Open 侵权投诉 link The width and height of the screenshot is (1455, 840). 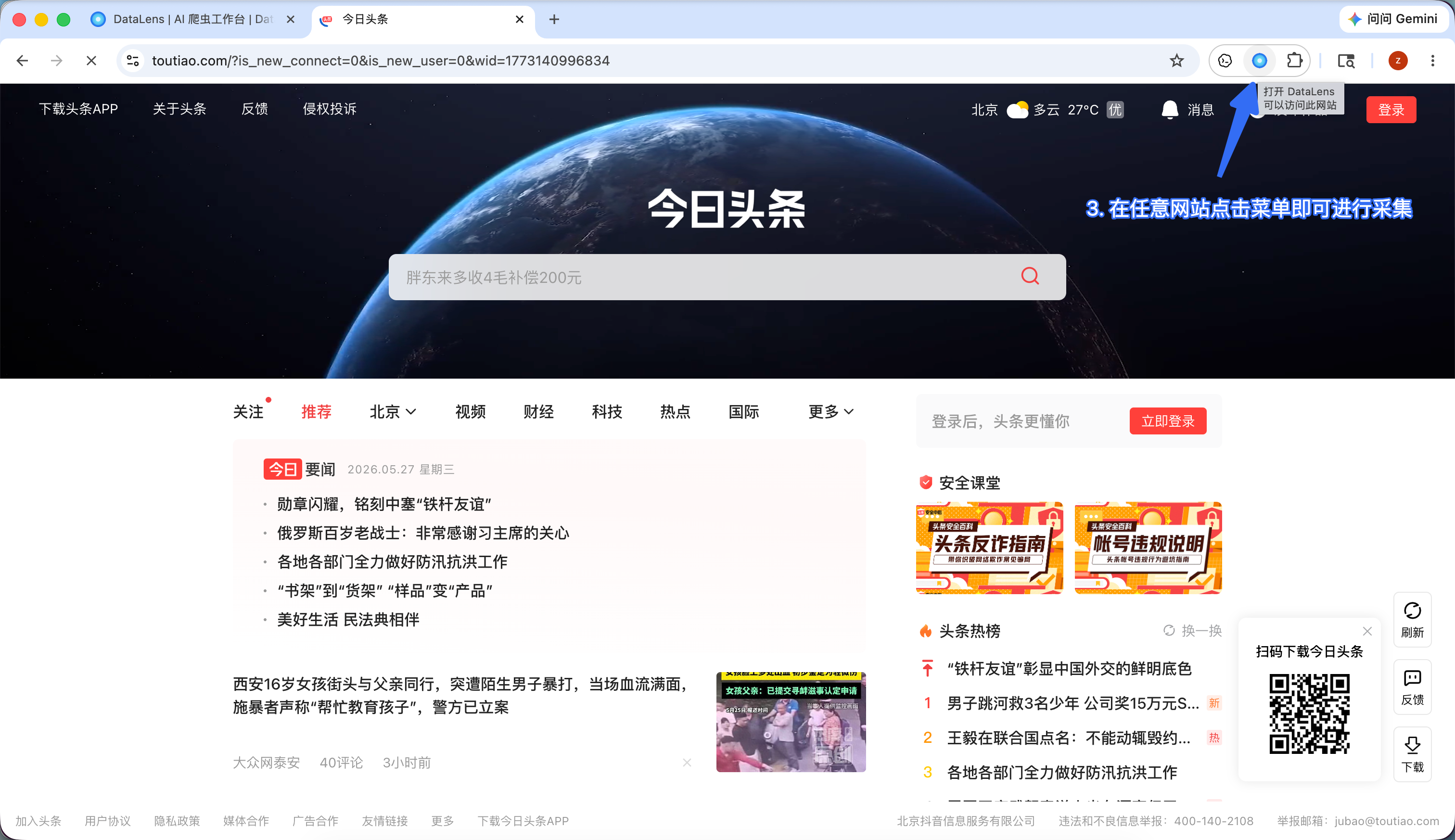pyautogui.click(x=330, y=109)
